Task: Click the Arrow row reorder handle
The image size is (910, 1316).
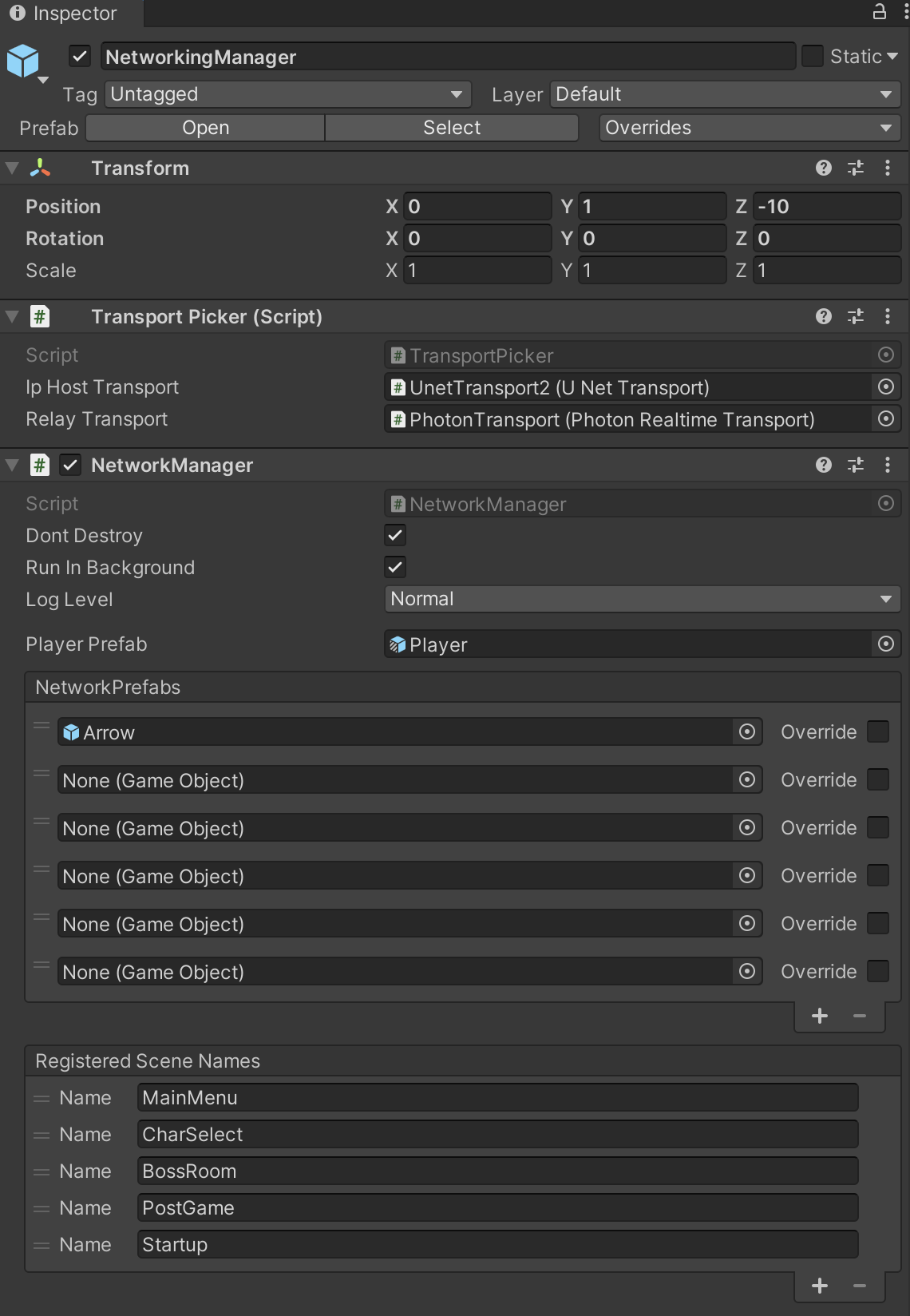Action: (x=42, y=726)
